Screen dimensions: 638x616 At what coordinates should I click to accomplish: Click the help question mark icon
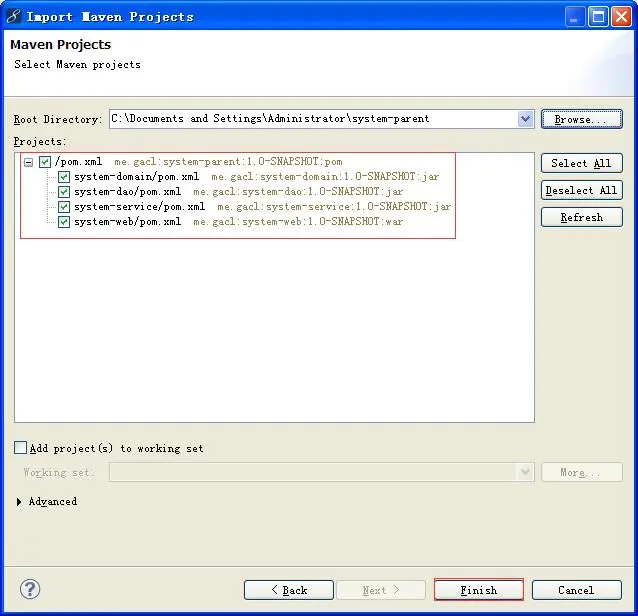pos(30,589)
